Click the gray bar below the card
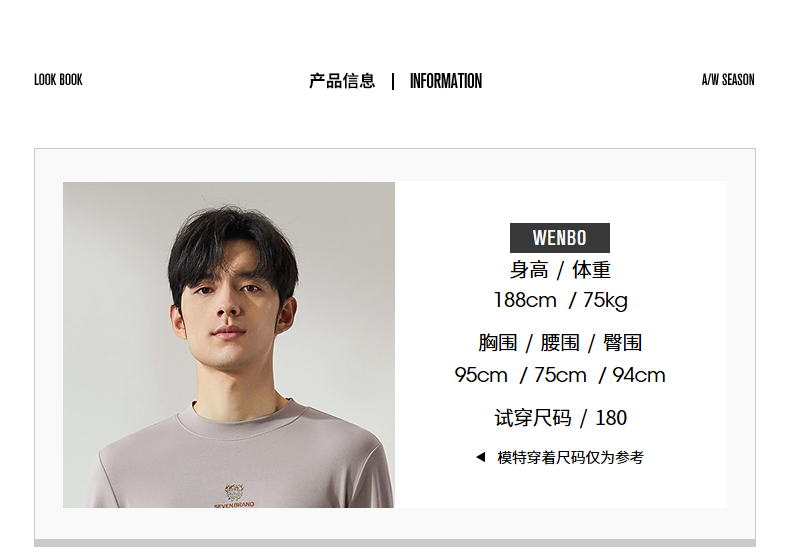This screenshot has height=553, width=790. point(395,543)
